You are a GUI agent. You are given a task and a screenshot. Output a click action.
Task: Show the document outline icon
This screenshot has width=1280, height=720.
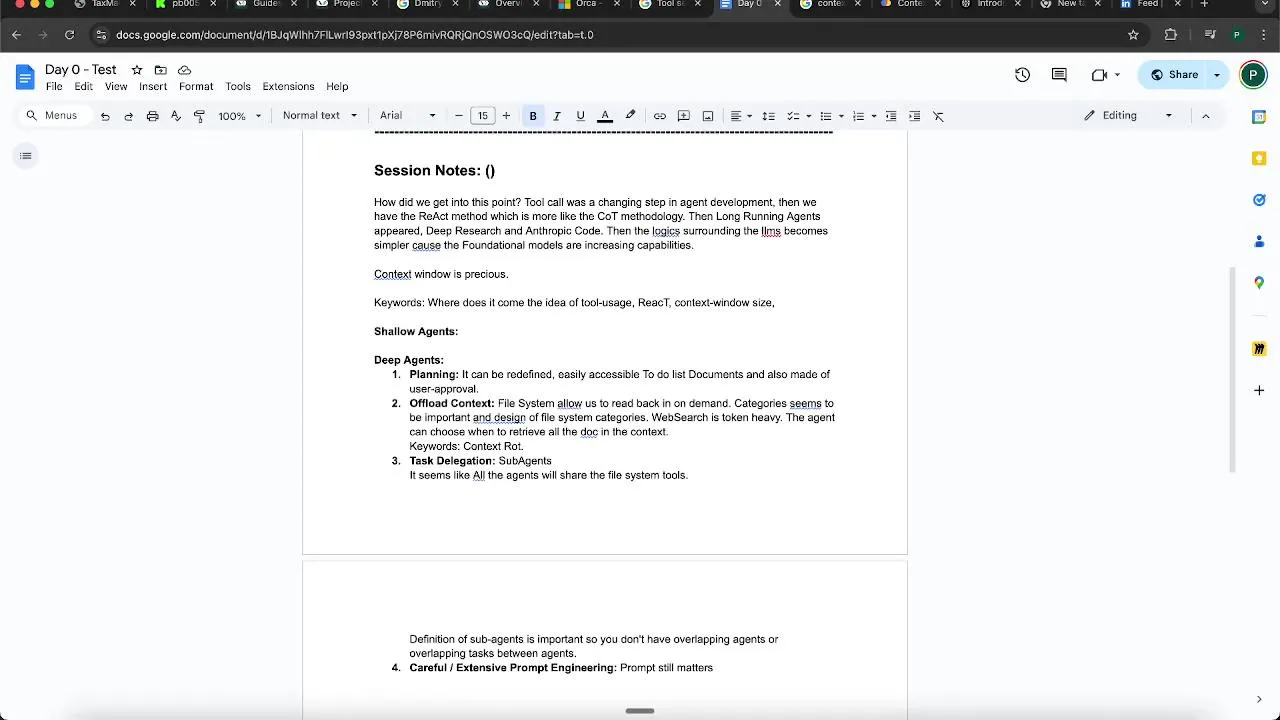(x=26, y=155)
